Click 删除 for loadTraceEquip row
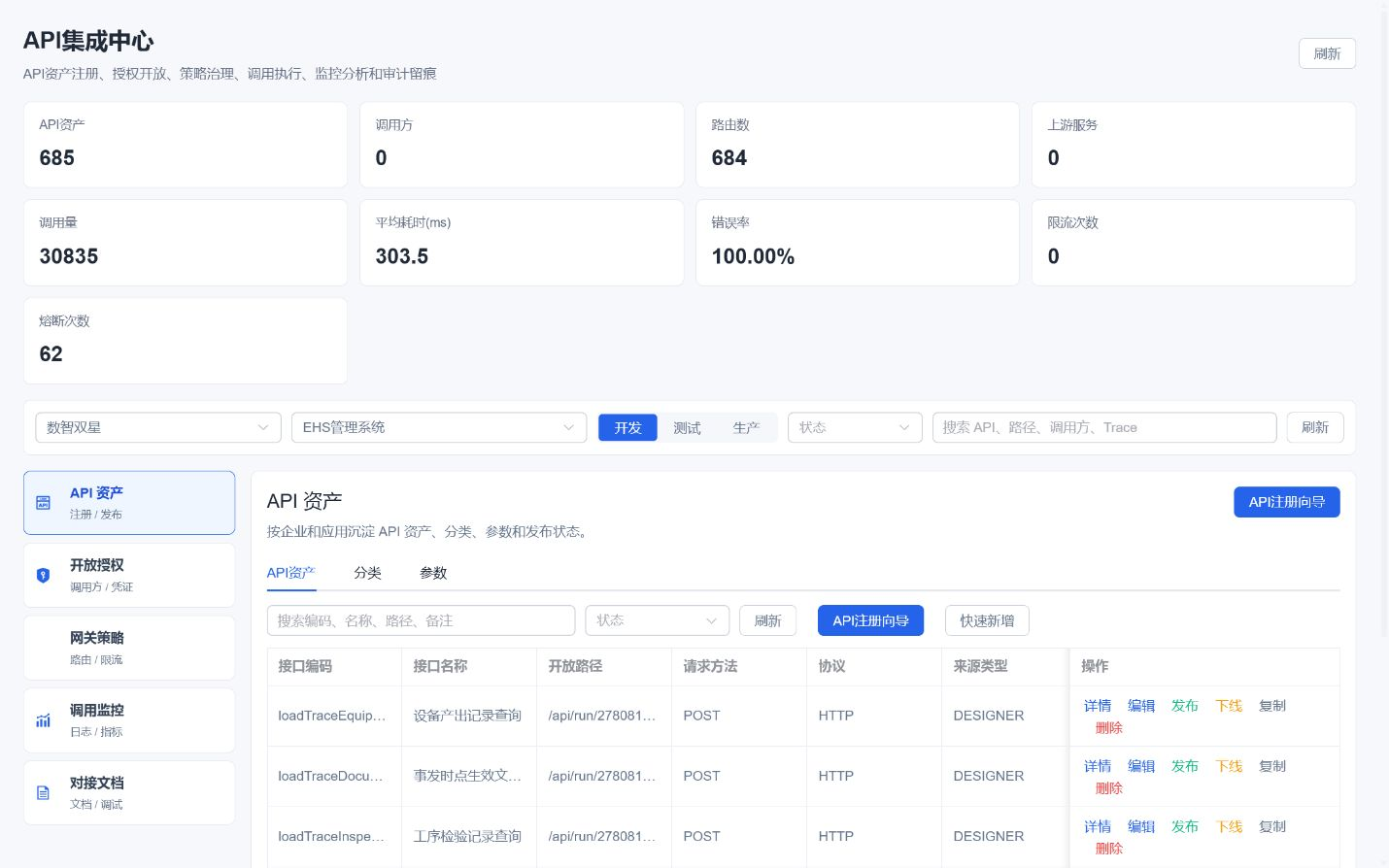The image size is (1389, 868). click(x=1109, y=727)
